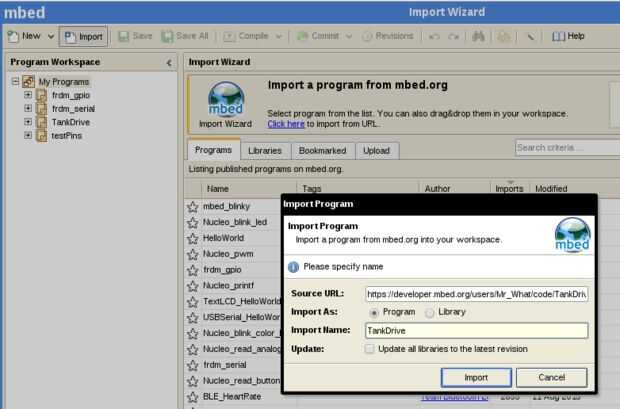Select mbed_blinky in program list
Screen dimensions: 620x409
[226, 206]
